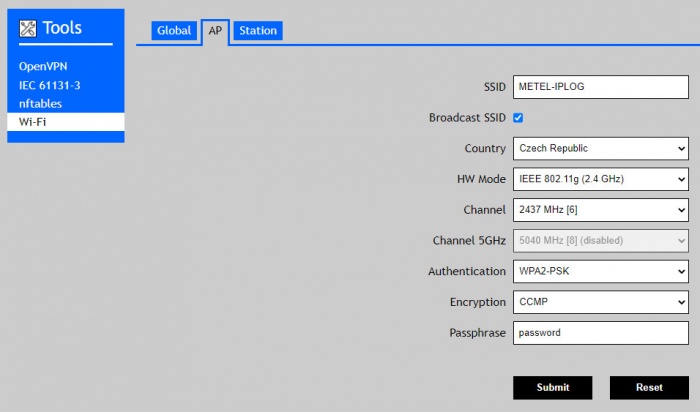Click the disabled Channel 5GHz dropdown
The image size is (700, 412).
tap(600, 241)
